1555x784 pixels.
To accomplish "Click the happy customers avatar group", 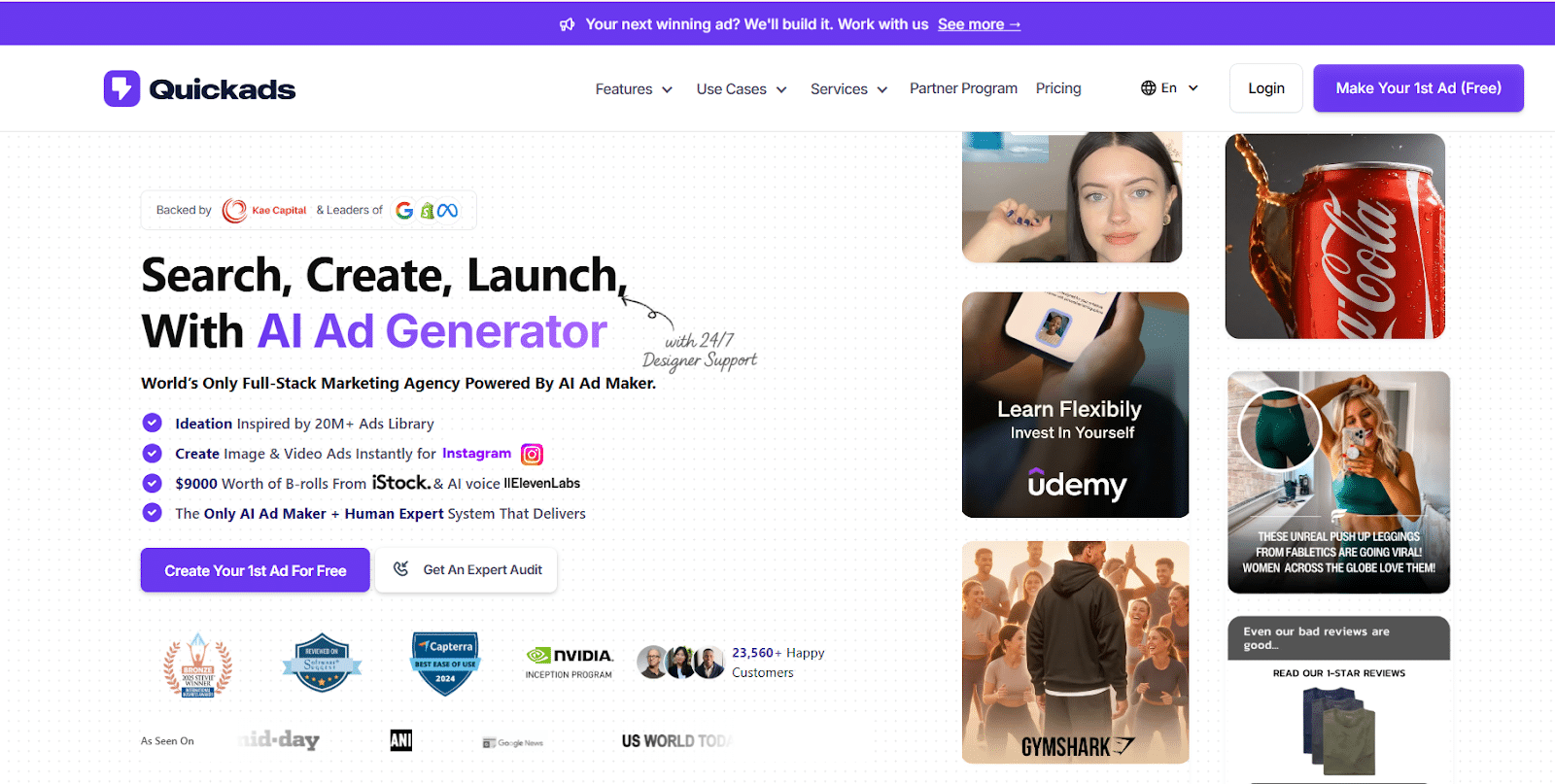I will coord(680,662).
